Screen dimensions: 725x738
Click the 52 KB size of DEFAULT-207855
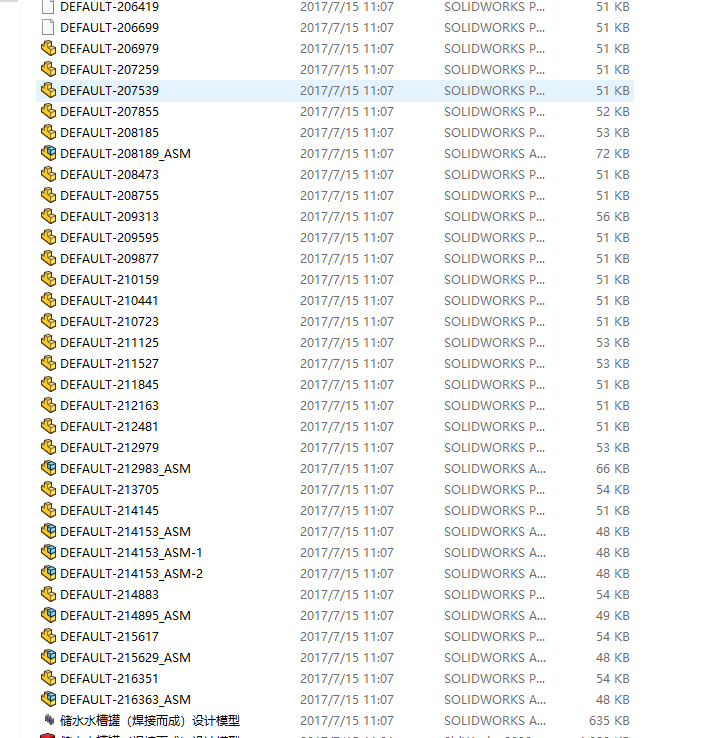coord(612,112)
